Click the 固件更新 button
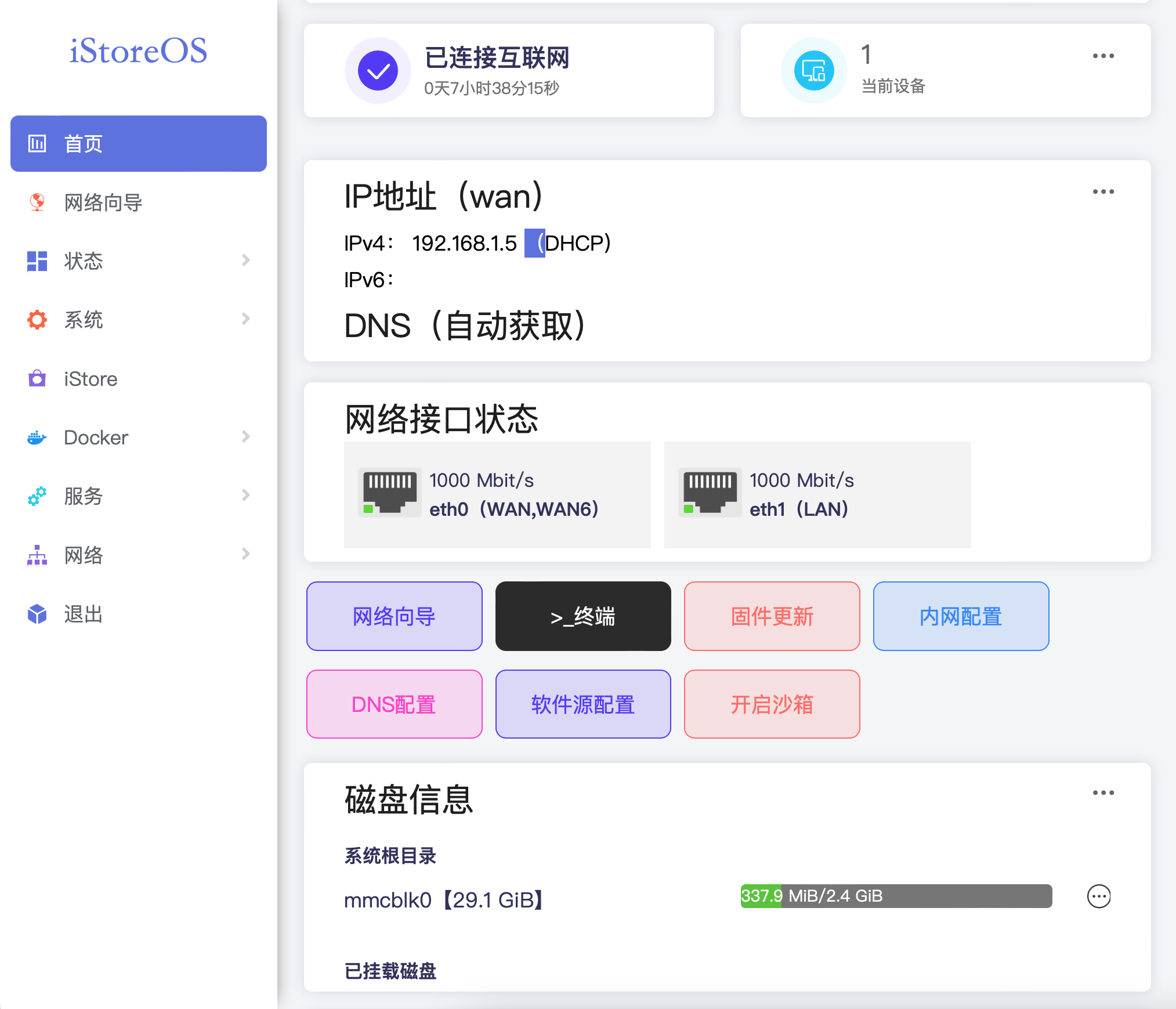The image size is (1176, 1009). coord(772,616)
